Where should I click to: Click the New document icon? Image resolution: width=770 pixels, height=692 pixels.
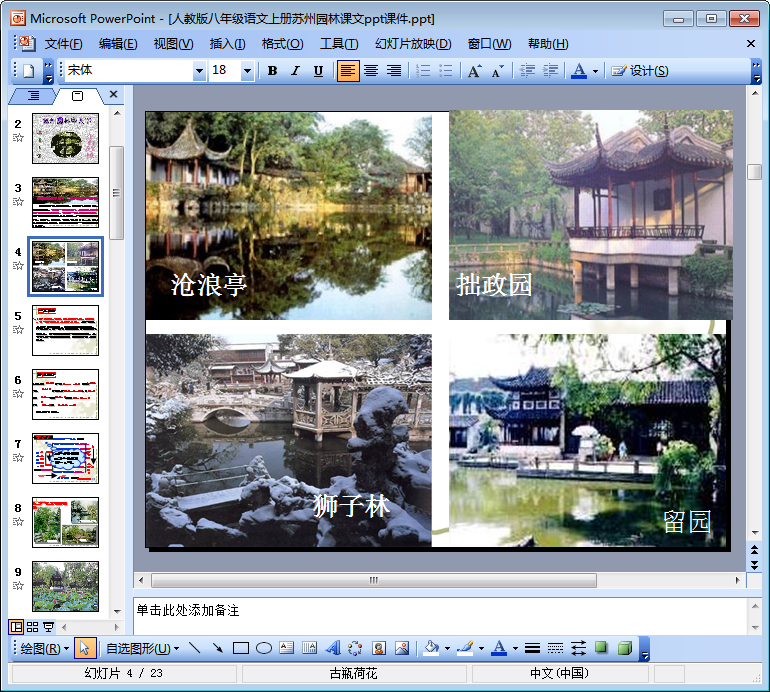(x=28, y=71)
